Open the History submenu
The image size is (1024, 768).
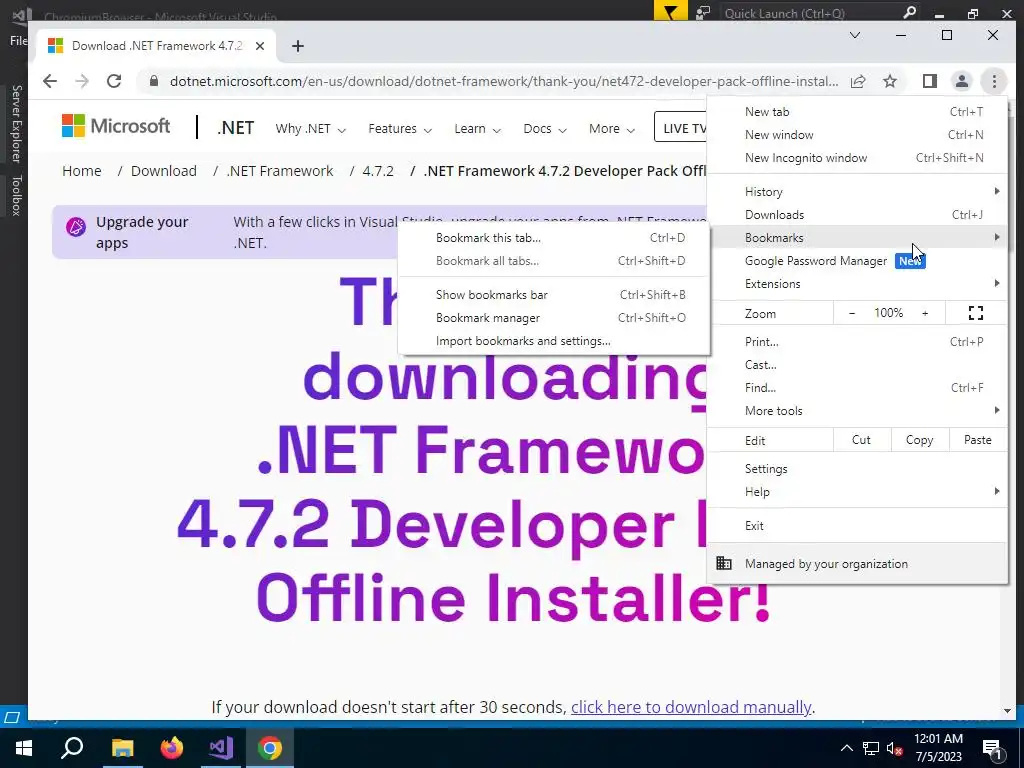coord(857,191)
